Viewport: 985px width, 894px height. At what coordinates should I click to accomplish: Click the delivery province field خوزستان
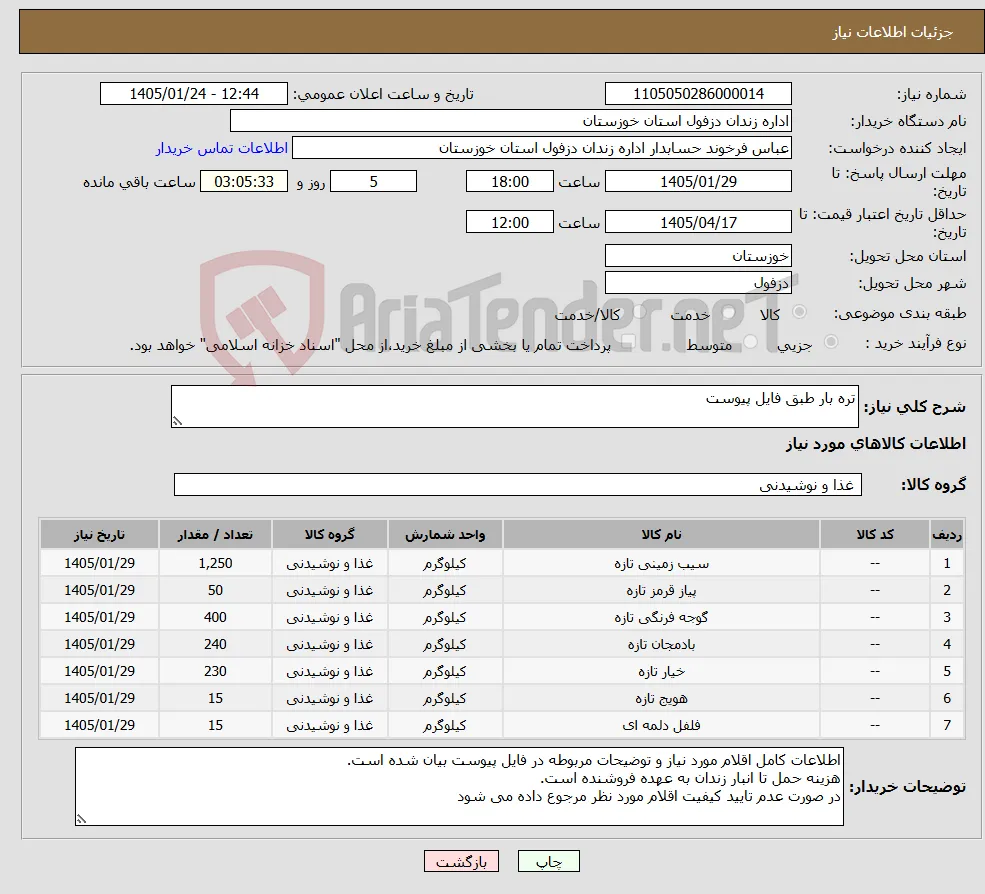point(698,256)
